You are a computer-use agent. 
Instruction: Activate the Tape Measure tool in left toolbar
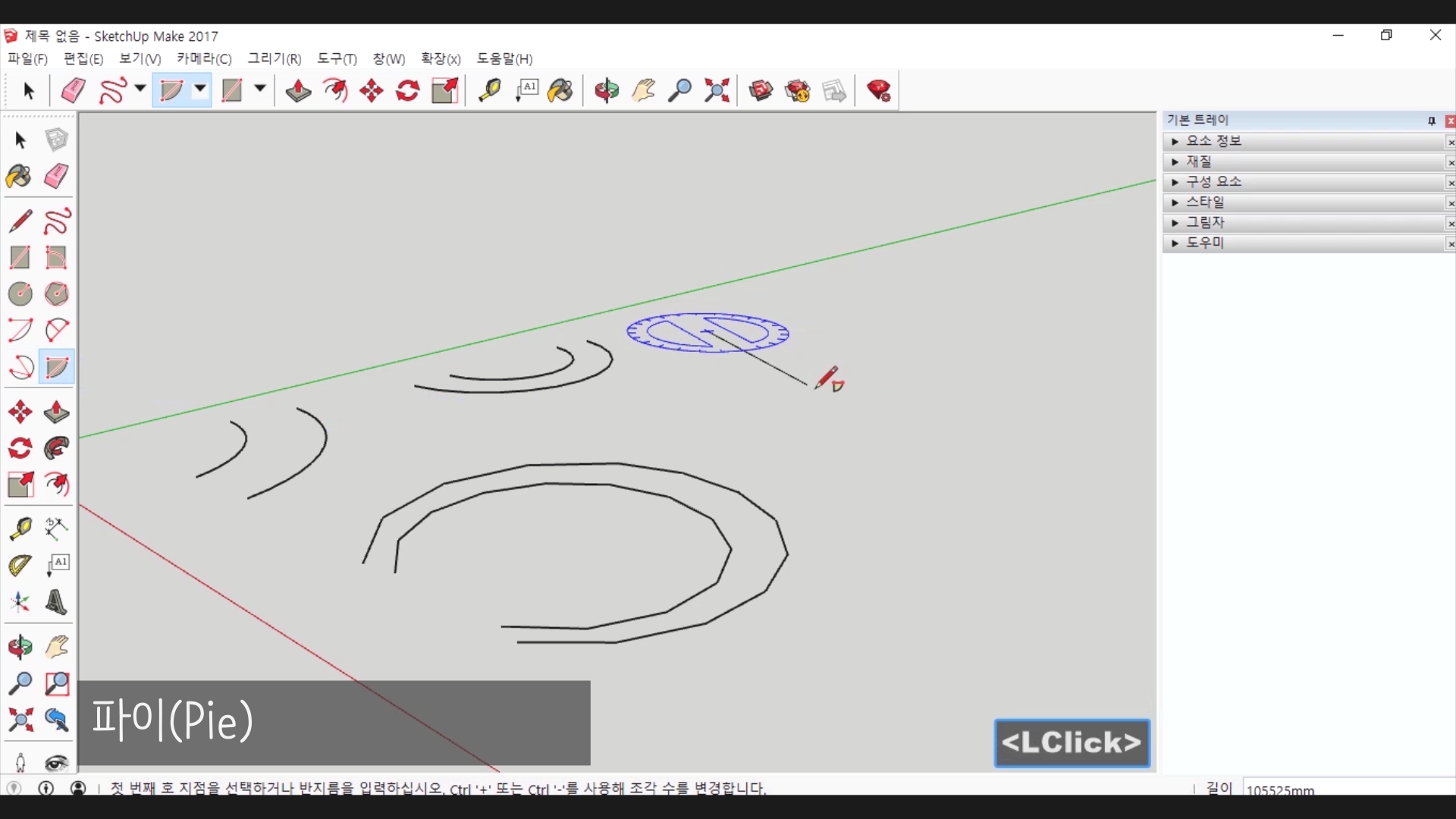pos(20,528)
